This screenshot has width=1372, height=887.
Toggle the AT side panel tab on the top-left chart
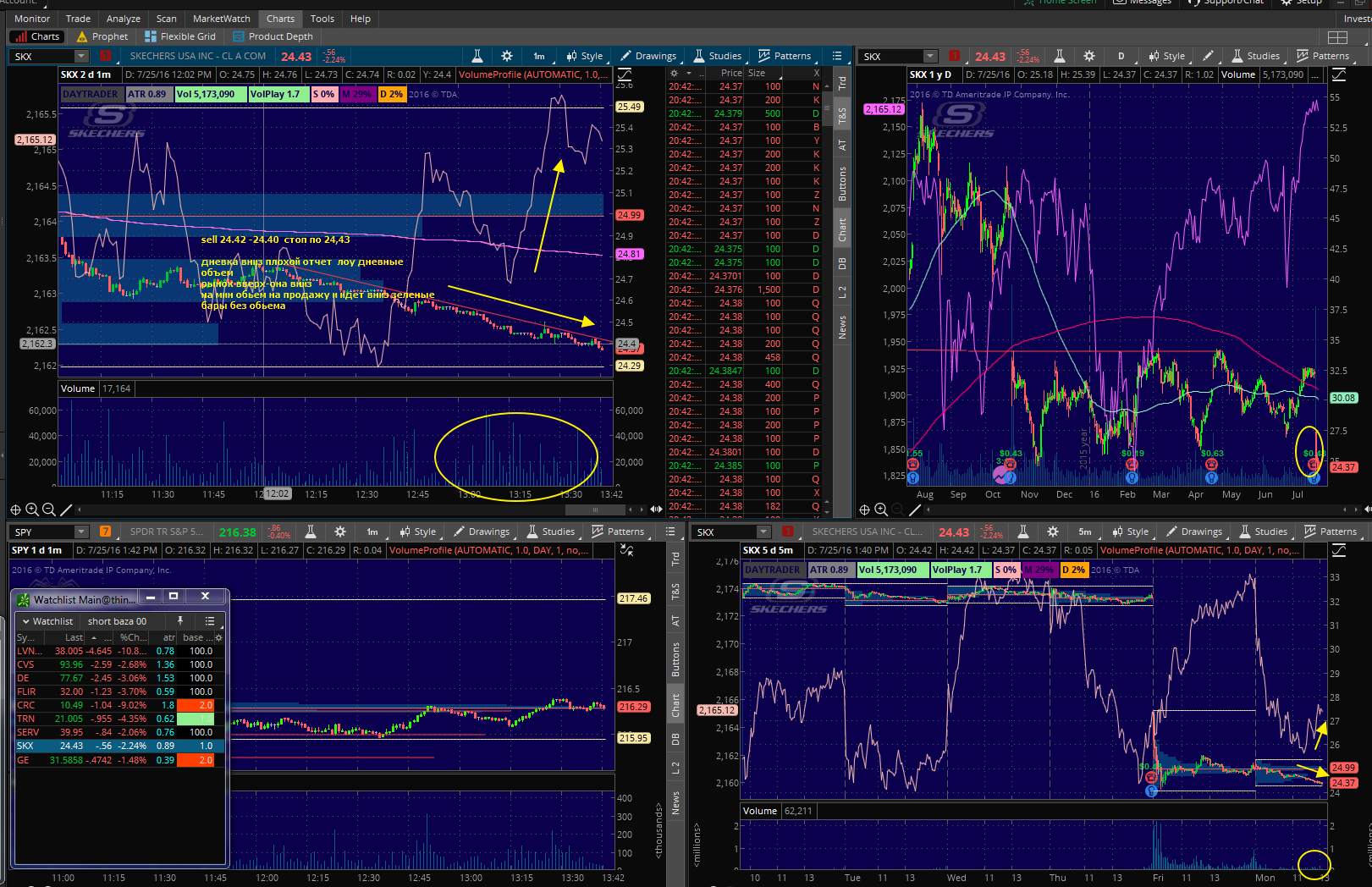tap(842, 146)
